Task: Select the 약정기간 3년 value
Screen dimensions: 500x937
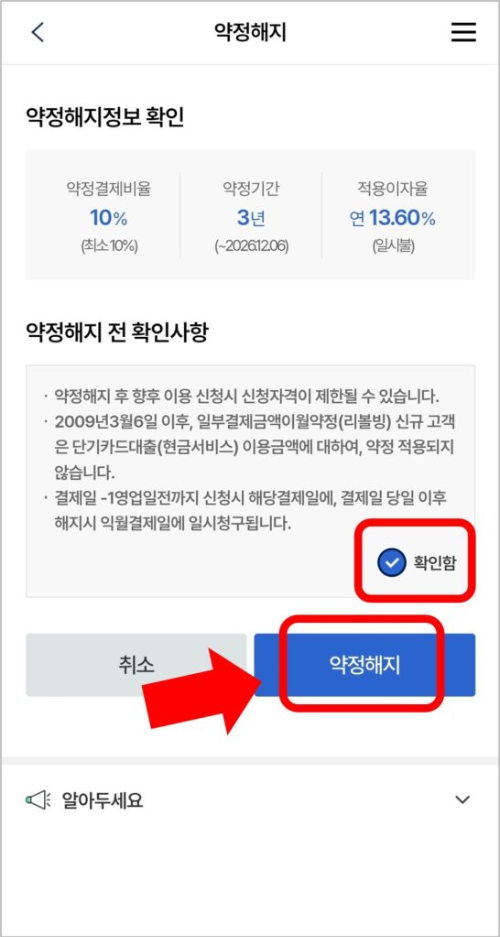Action: (x=250, y=218)
